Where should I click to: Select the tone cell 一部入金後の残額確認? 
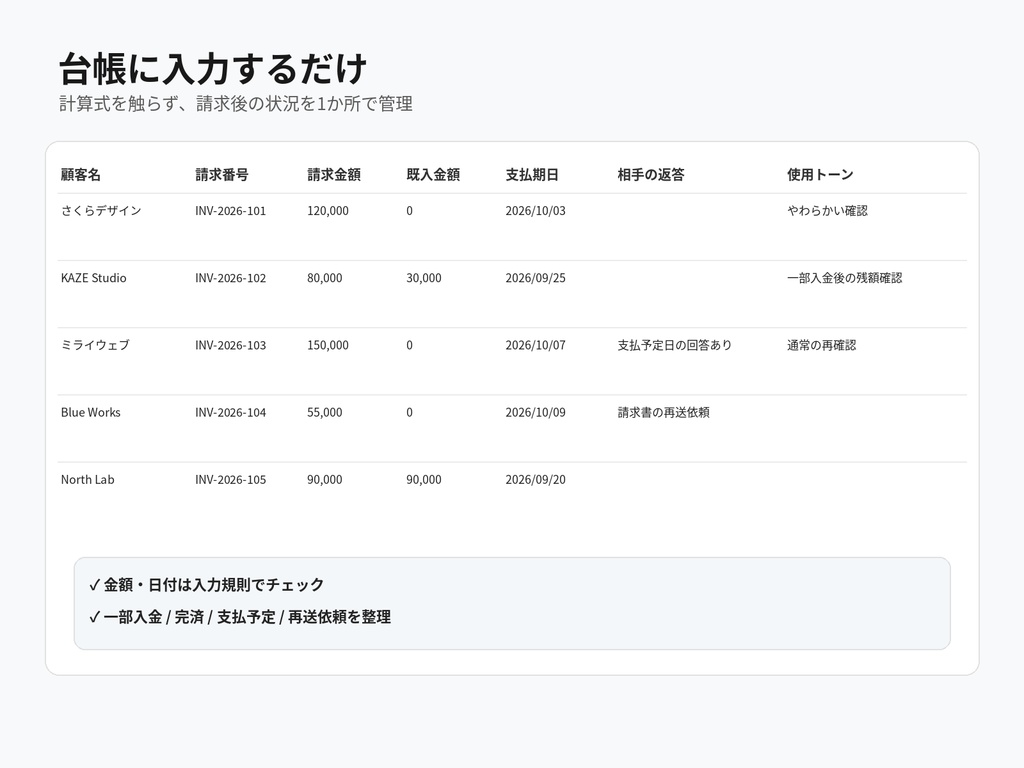[x=844, y=278]
